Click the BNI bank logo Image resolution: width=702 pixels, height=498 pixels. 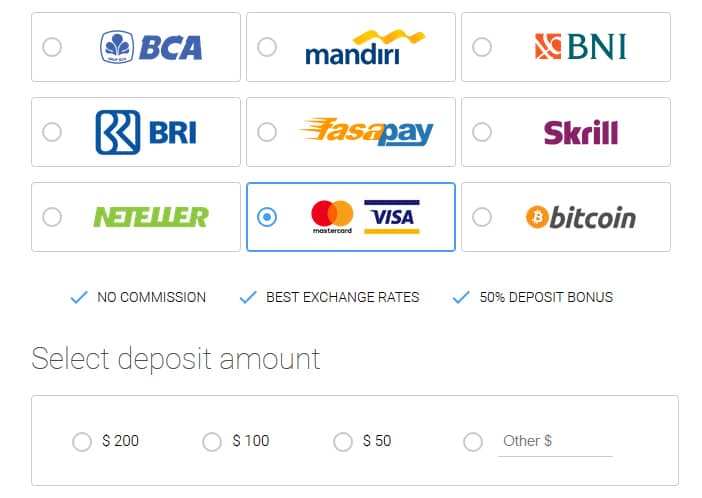click(579, 47)
